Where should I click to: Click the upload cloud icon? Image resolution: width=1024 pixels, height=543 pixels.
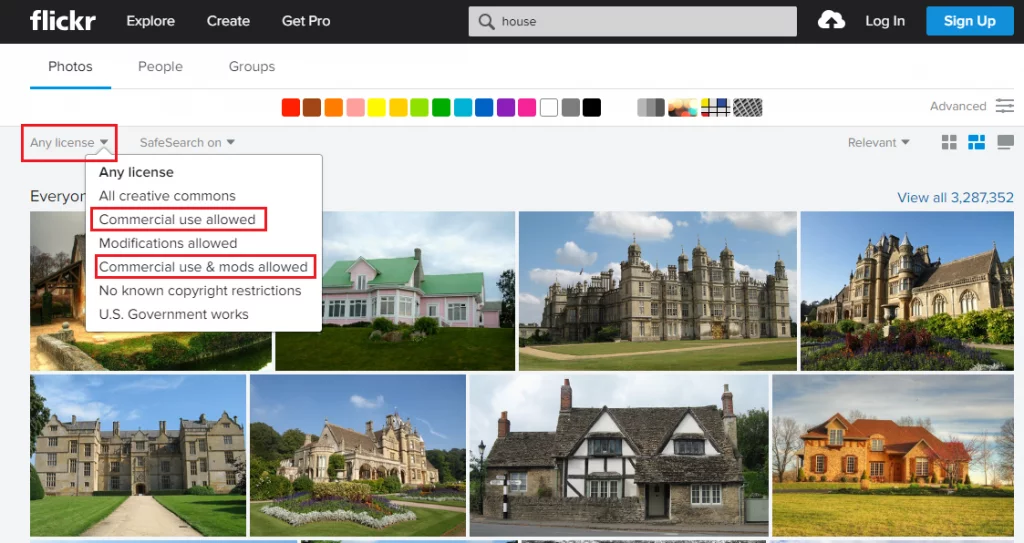tap(831, 21)
